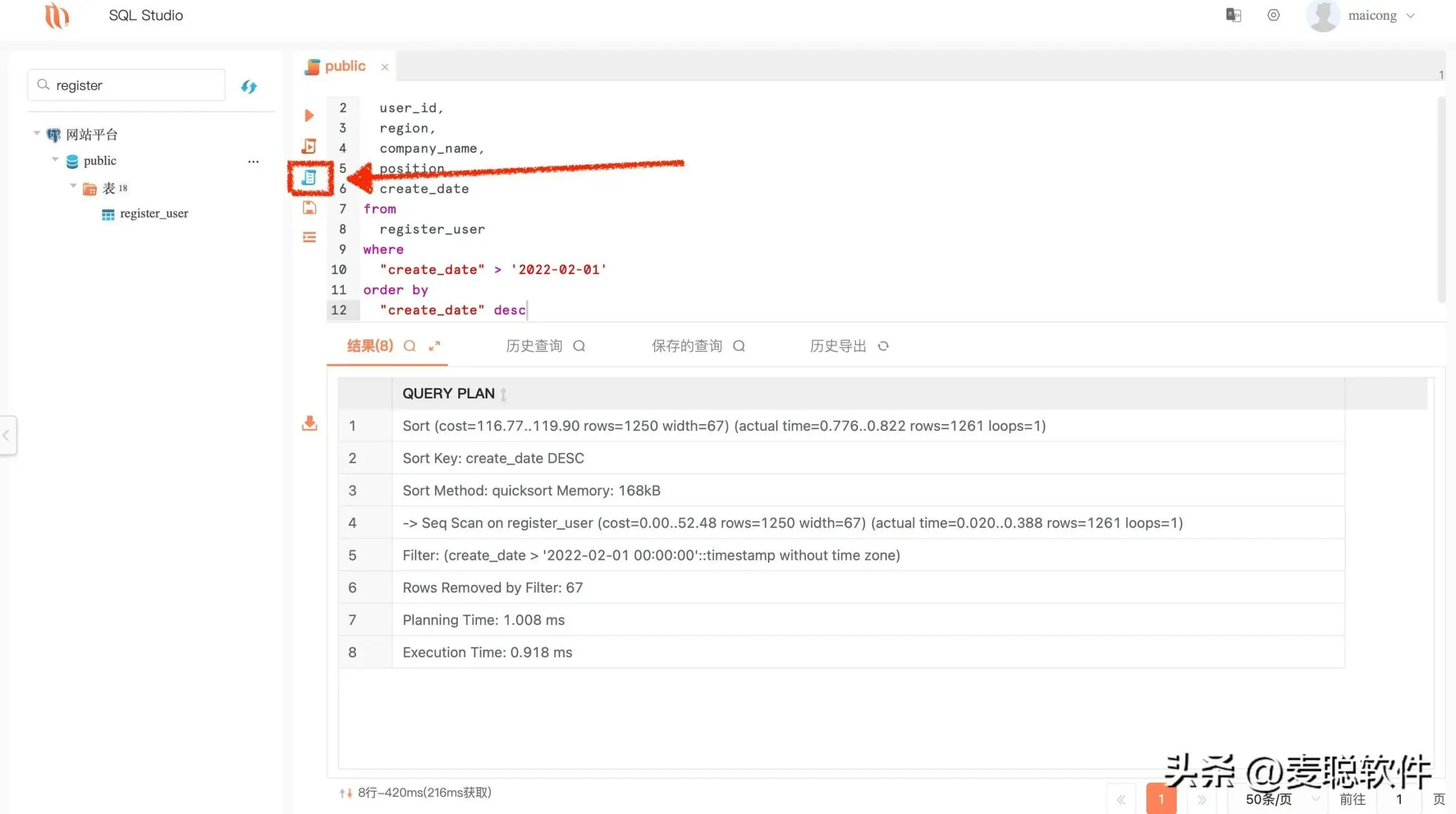1456x814 pixels.
Task: Expand results to fullscreen view
Action: (435, 346)
